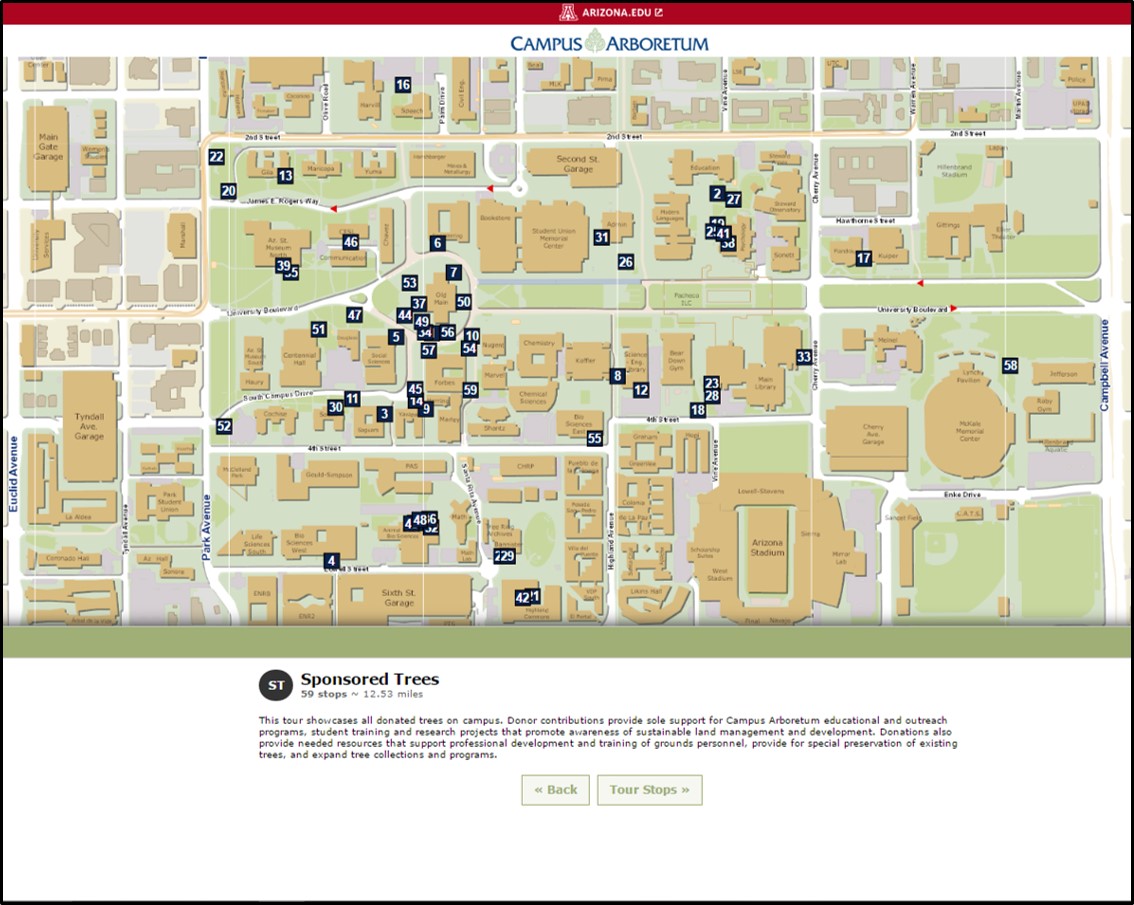Open tour stop marker 49
This screenshot has width=1134, height=905.
tap(422, 322)
